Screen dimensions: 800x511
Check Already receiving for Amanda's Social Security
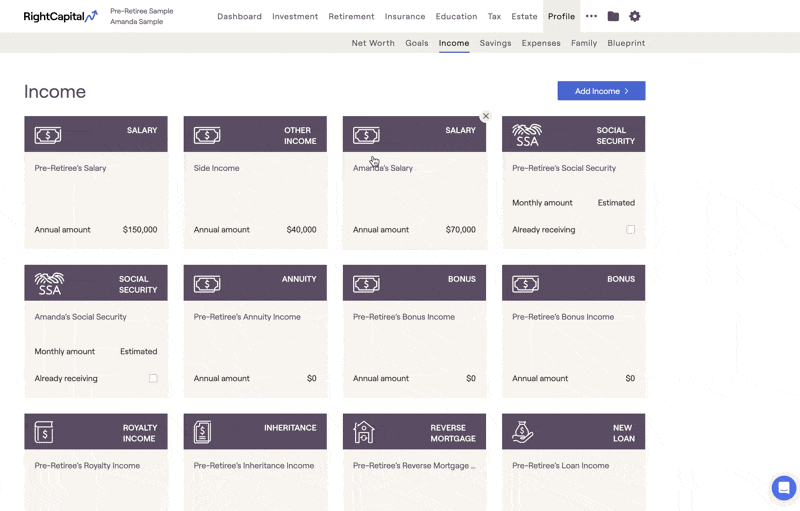[153, 378]
